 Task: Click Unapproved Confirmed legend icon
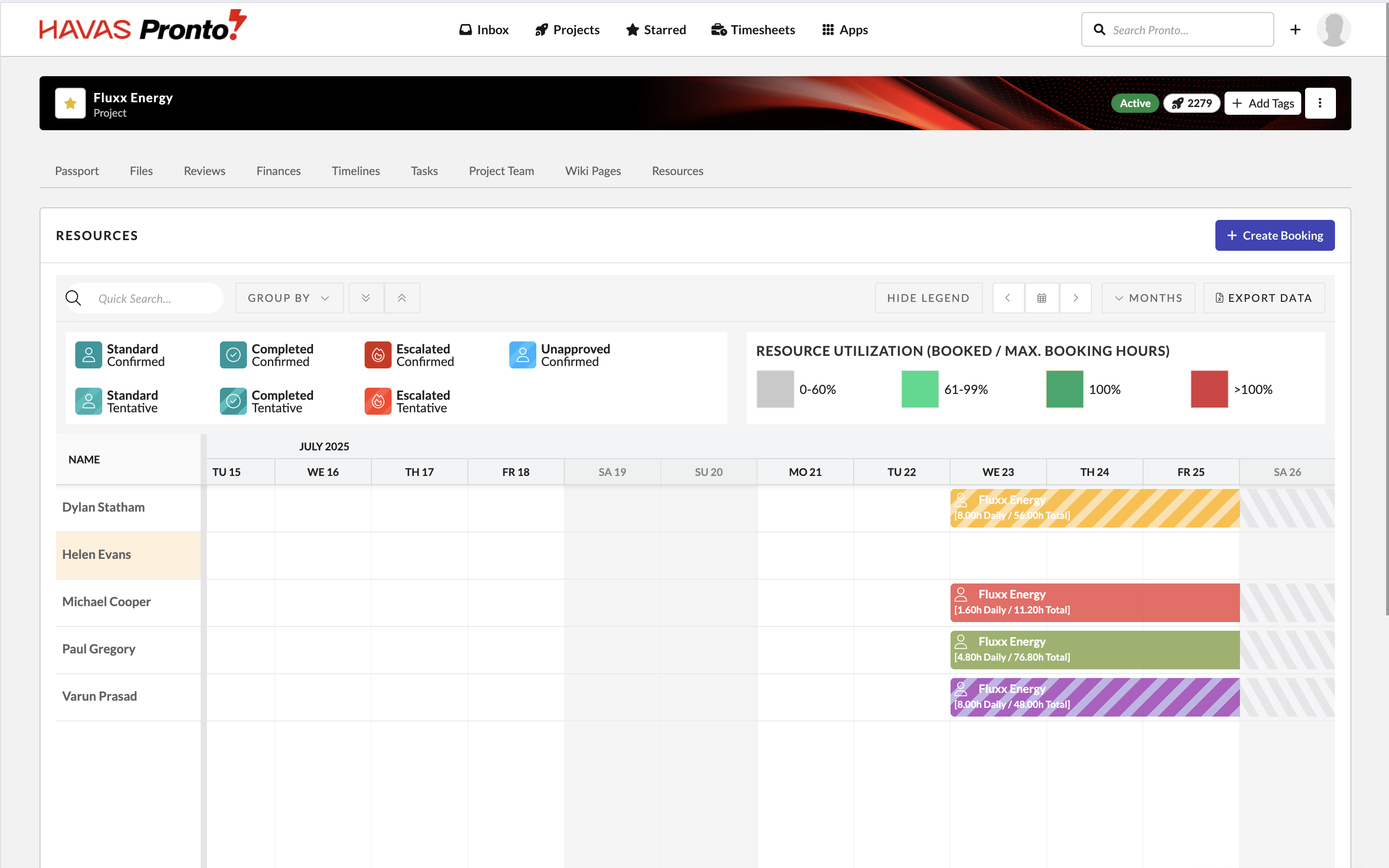(x=522, y=355)
